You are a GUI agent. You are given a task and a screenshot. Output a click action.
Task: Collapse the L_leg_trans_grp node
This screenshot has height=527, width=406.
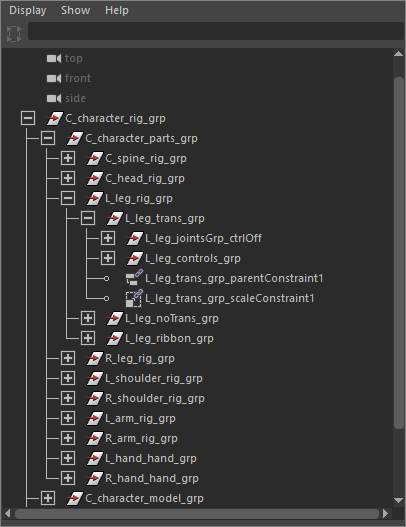(x=88, y=218)
